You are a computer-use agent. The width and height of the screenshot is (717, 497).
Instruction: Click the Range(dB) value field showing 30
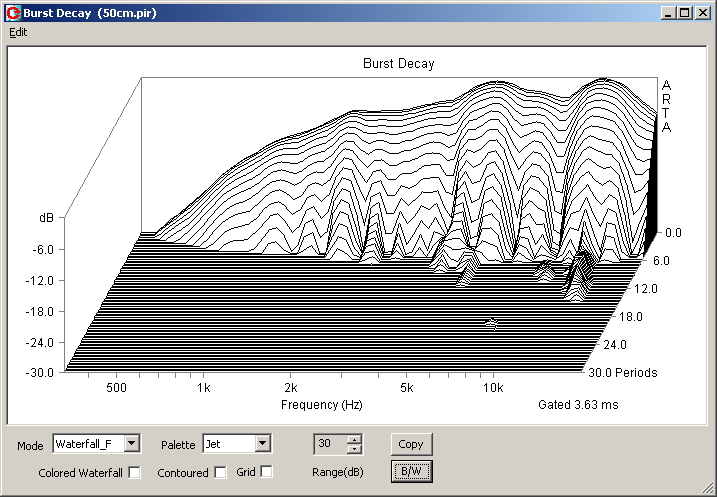click(331, 444)
